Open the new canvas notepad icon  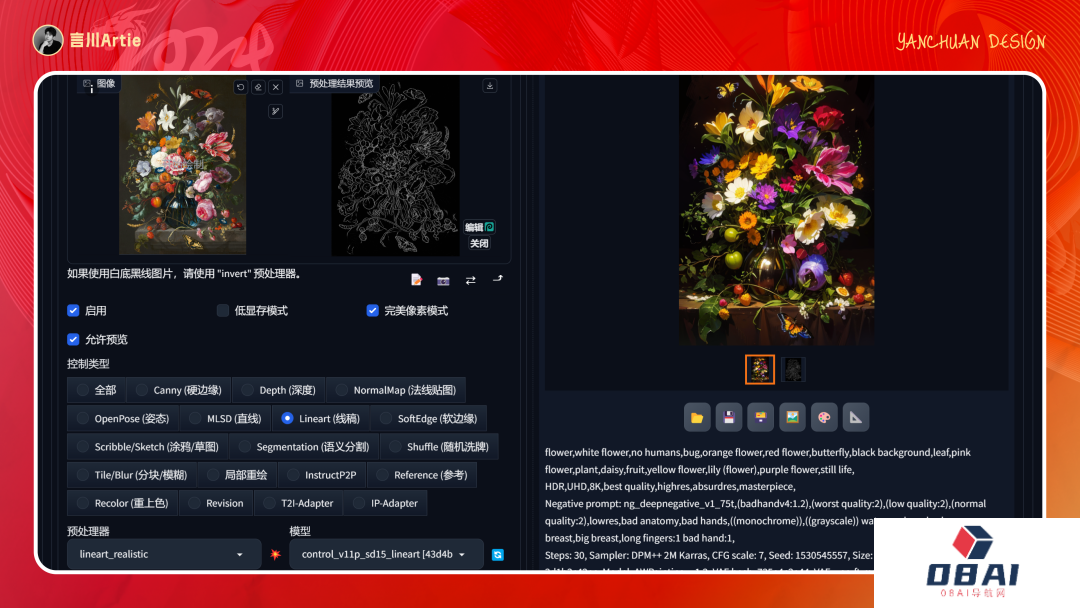click(x=416, y=280)
